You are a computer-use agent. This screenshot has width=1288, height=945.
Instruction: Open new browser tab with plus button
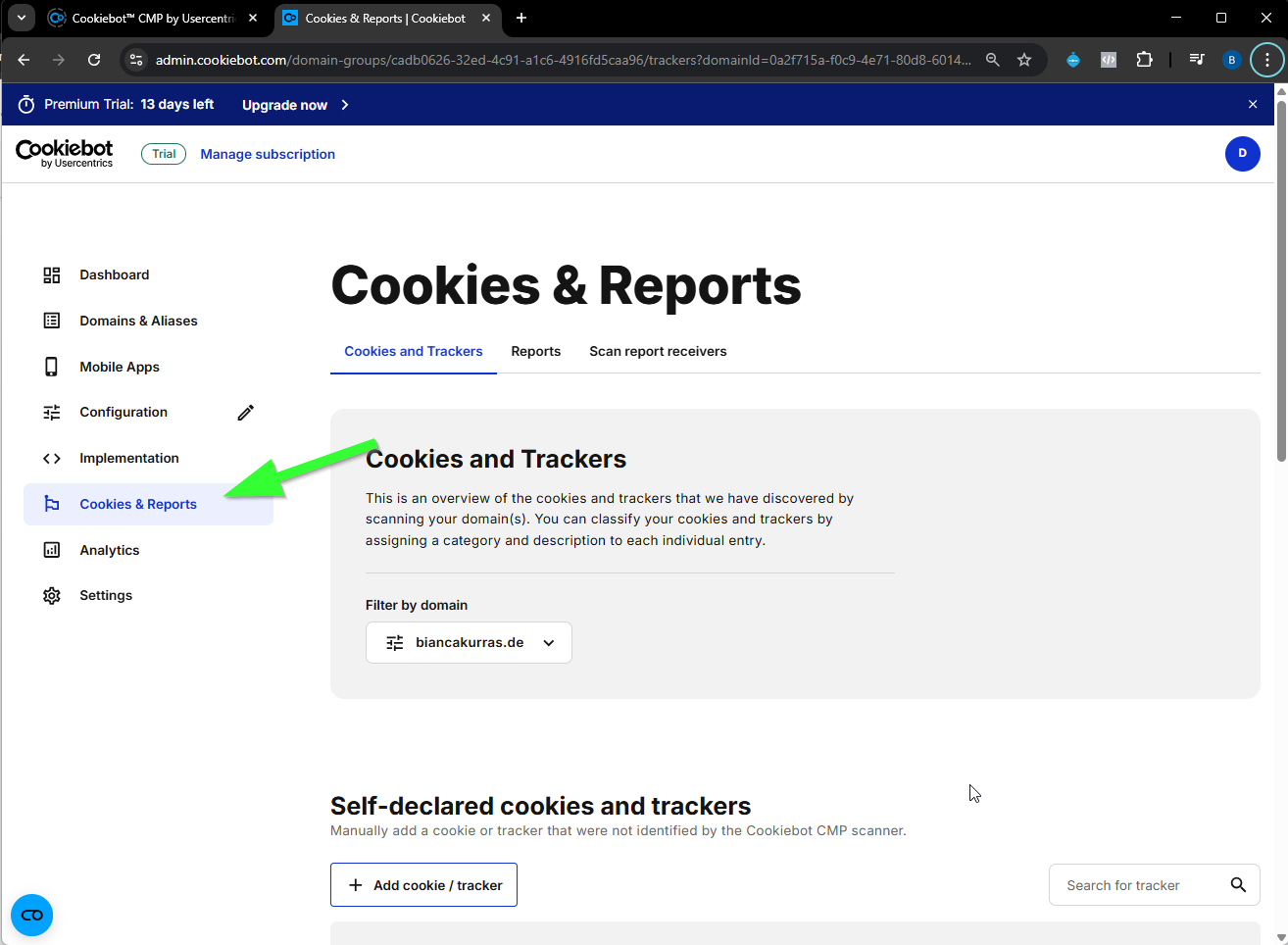click(521, 18)
